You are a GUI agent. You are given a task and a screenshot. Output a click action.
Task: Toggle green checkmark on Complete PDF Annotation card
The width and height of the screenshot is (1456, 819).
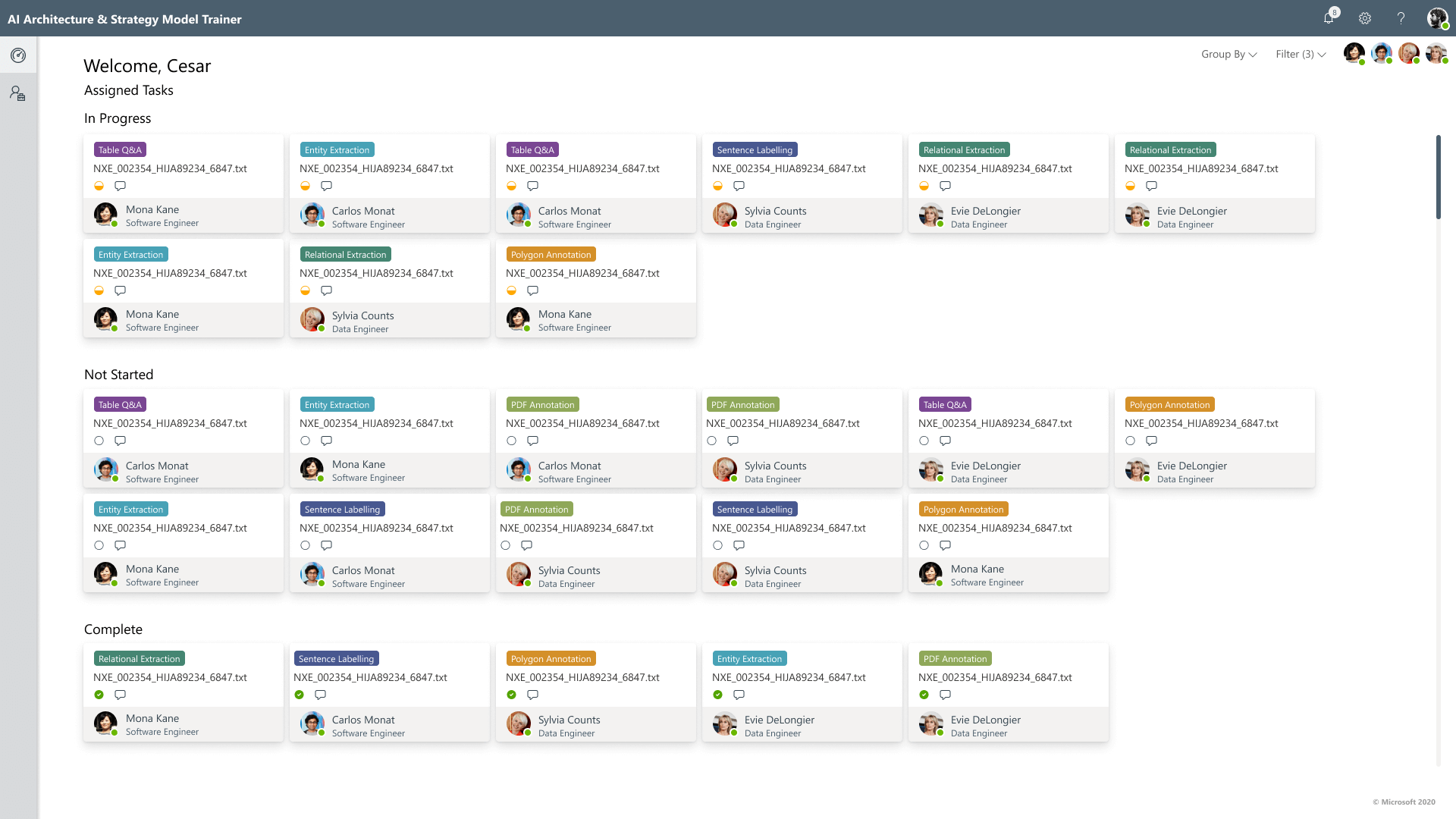pyautogui.click(x=924, y=695)
